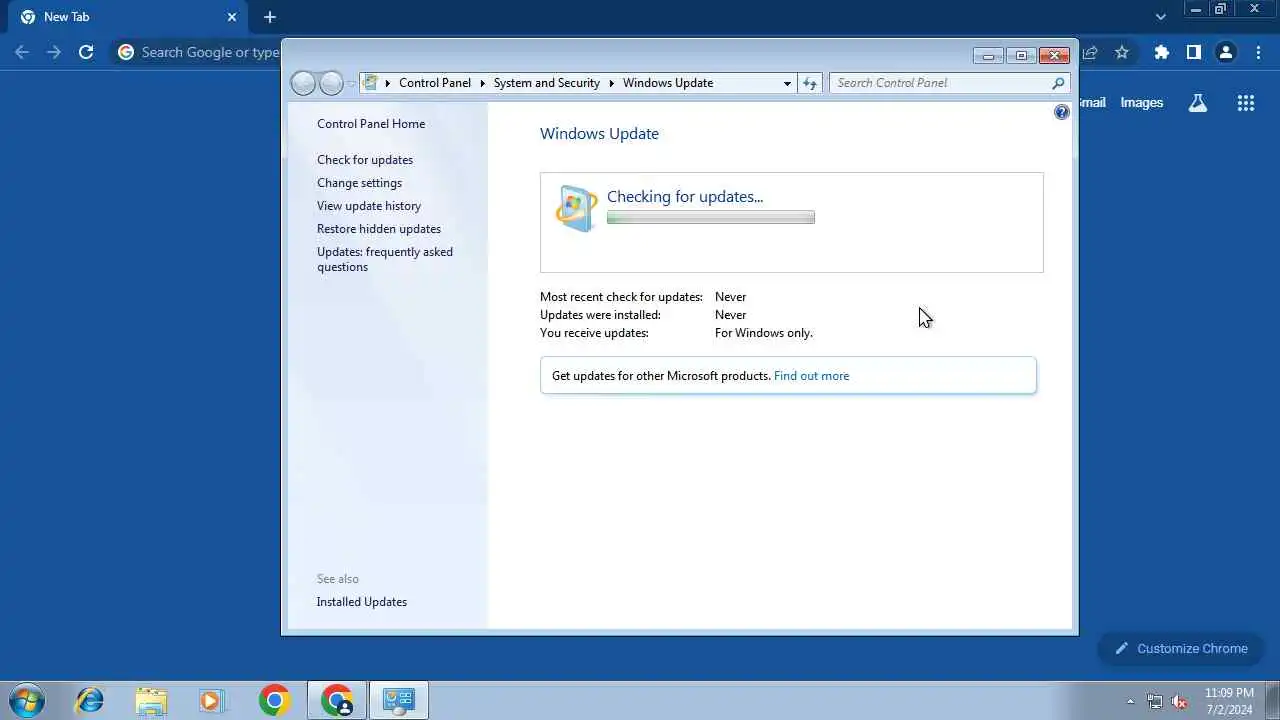Click the Checking for updates... text
The image size is (1280, 720).
(x=685, y=197)
